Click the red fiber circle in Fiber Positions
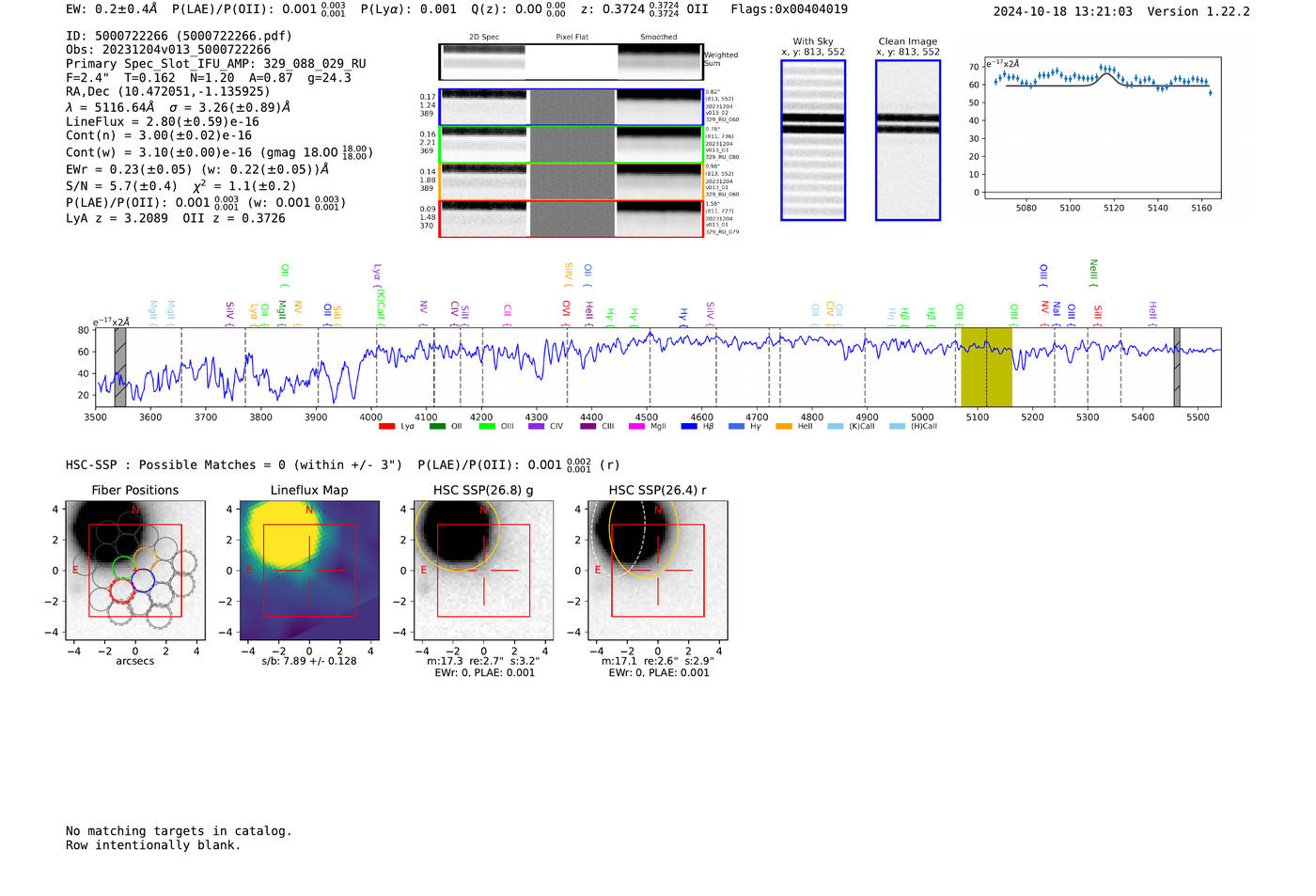This screenshot has width=1316, height=896. [121, 590]
